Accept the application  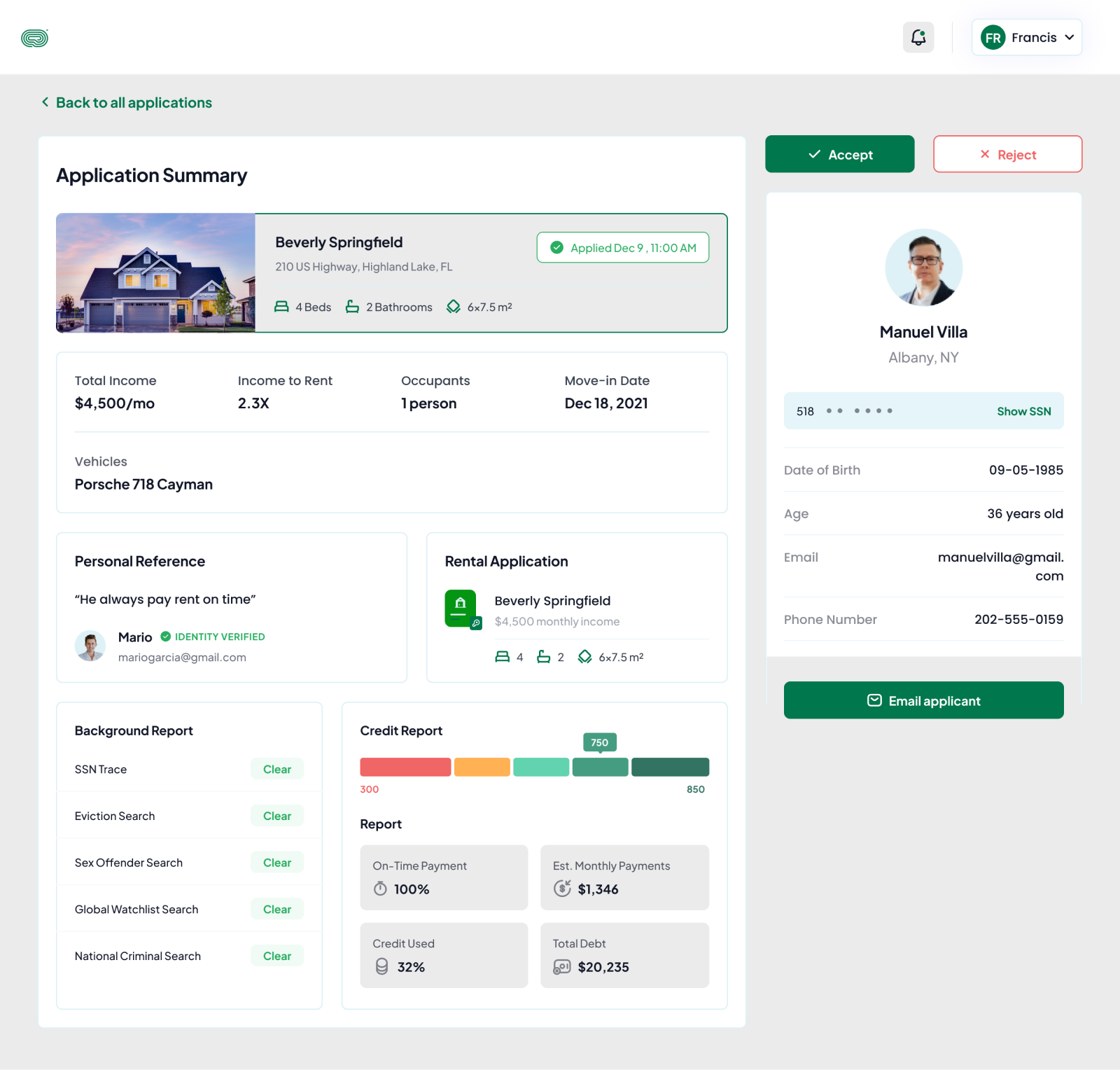click(x=840, y=154)
